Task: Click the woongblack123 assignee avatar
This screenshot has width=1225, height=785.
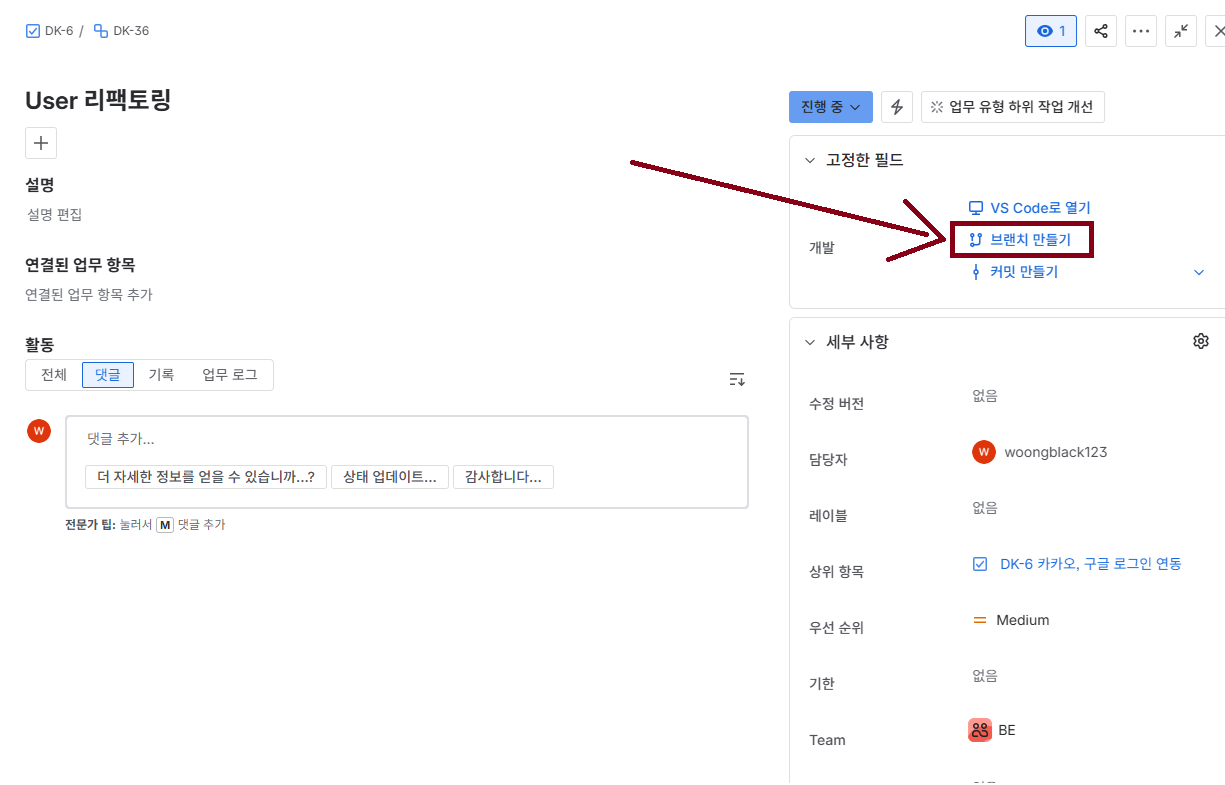Action: coord(984,452)
